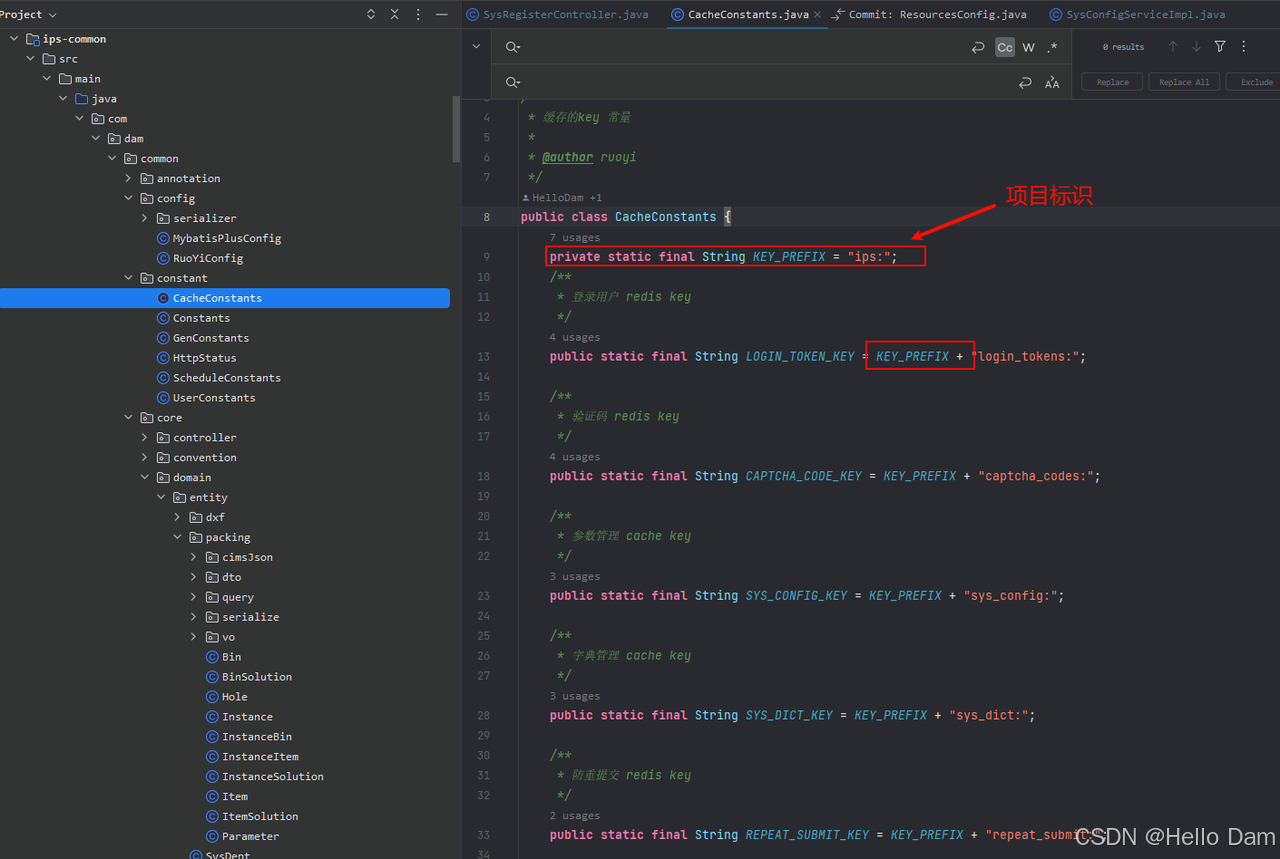The image size is (1280, 859).
Task: Collapse the ips-common module node
Action: [x=13, y=39]
